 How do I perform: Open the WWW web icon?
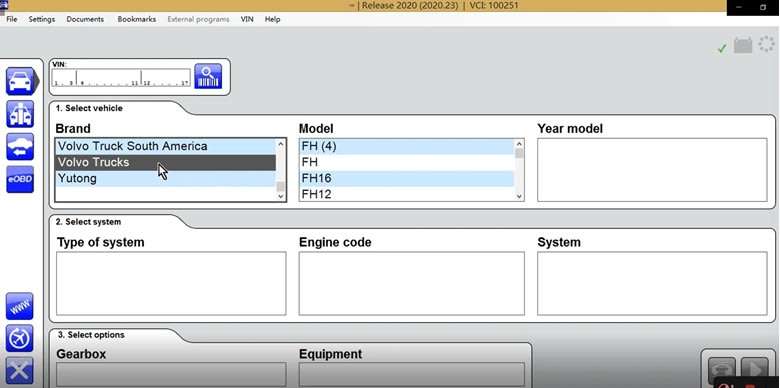tap(20, 306)
